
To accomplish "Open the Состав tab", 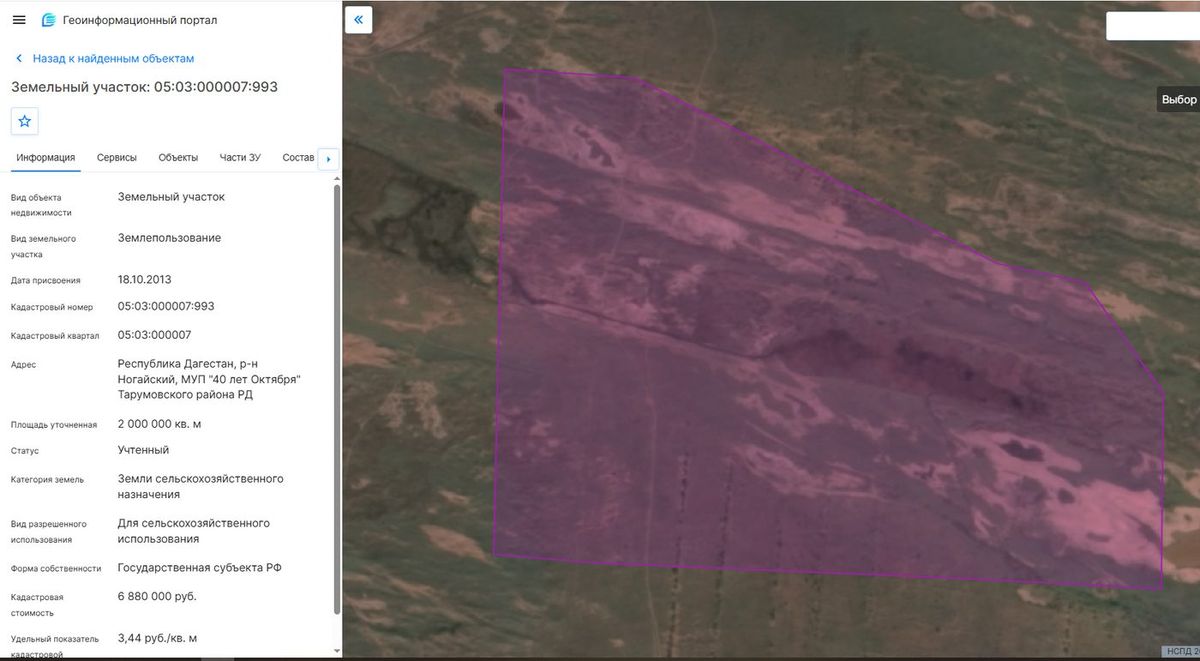I will (299, 158).
